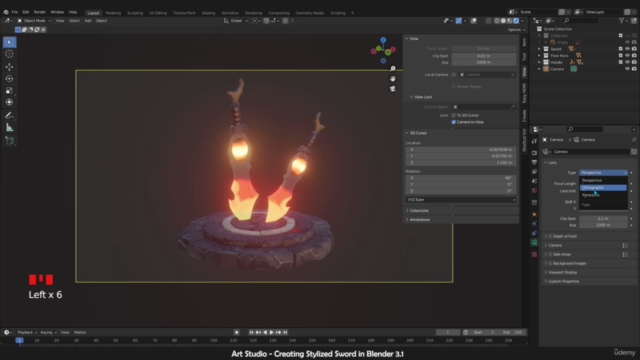Image resolution: width=640 pixels, height=360 pixels.
Task: Enable the Depth of Field checkbox
Action: point(550,236)
